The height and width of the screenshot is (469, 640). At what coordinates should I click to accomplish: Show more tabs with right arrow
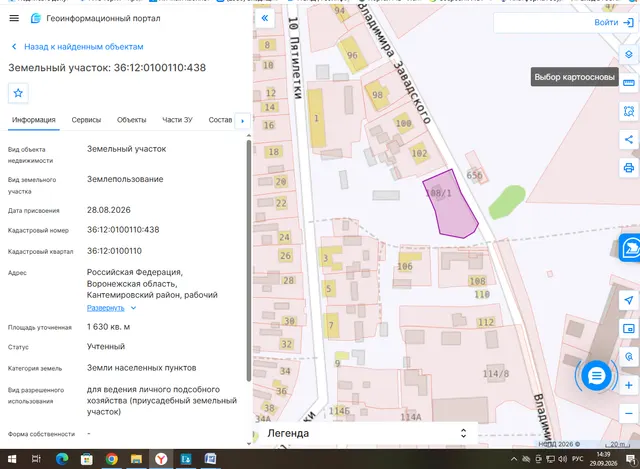[242, 121]
